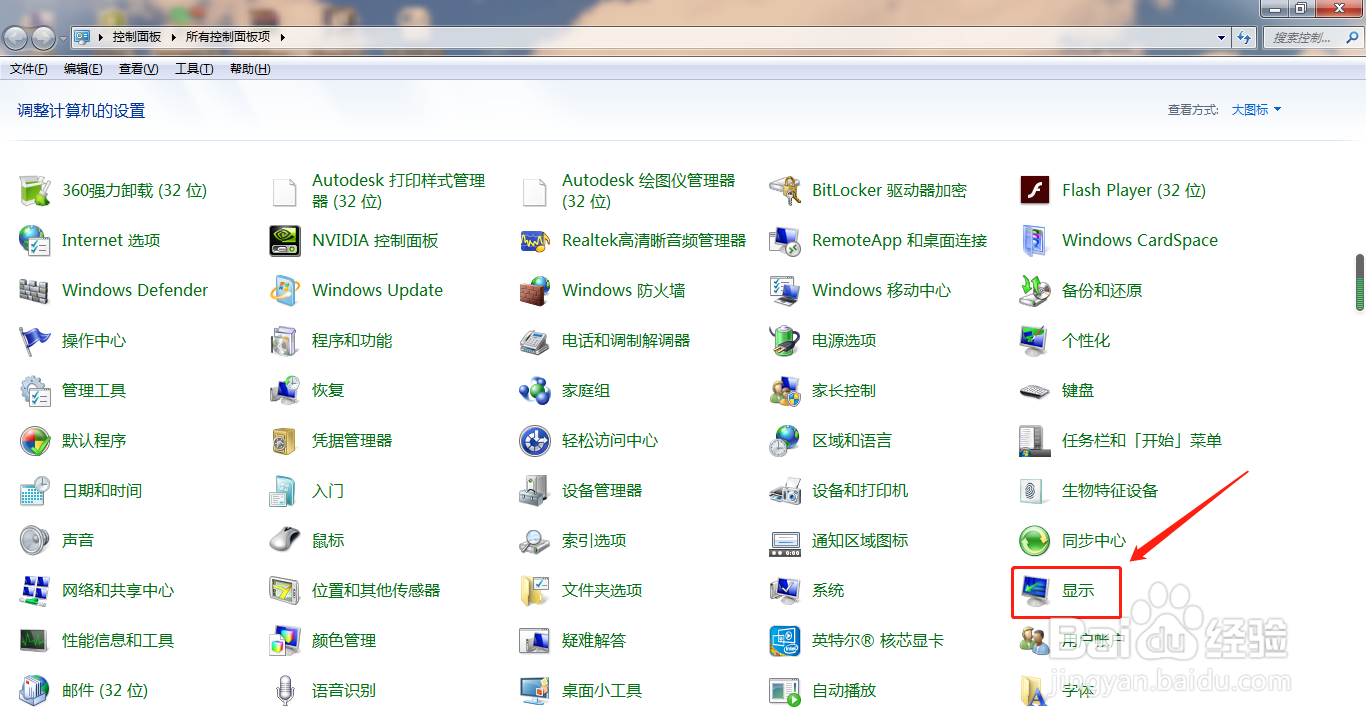Open the Flash Player (32 位) icon

coord(1035,190)
